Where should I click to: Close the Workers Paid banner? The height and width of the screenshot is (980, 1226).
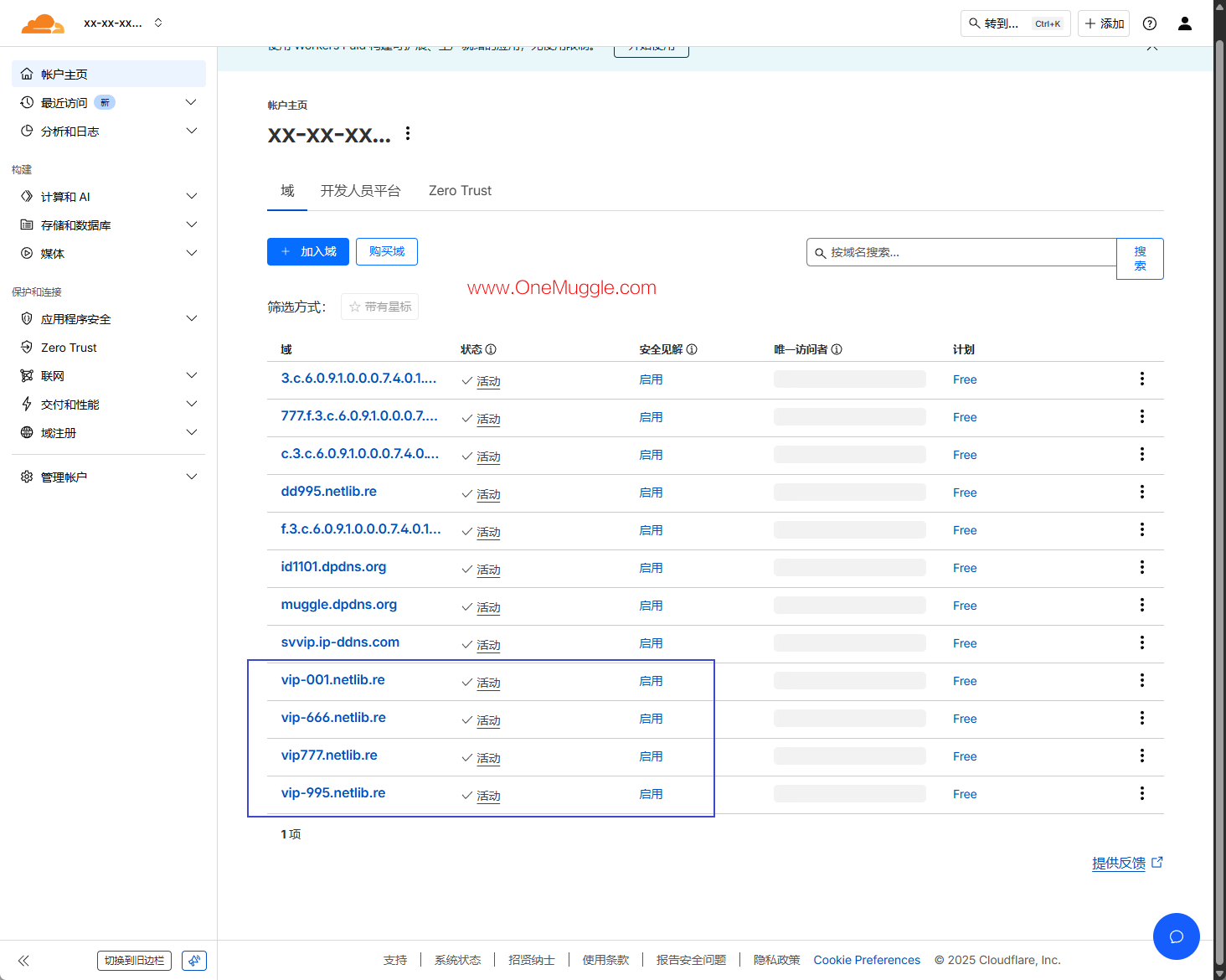coord(1152,47)
